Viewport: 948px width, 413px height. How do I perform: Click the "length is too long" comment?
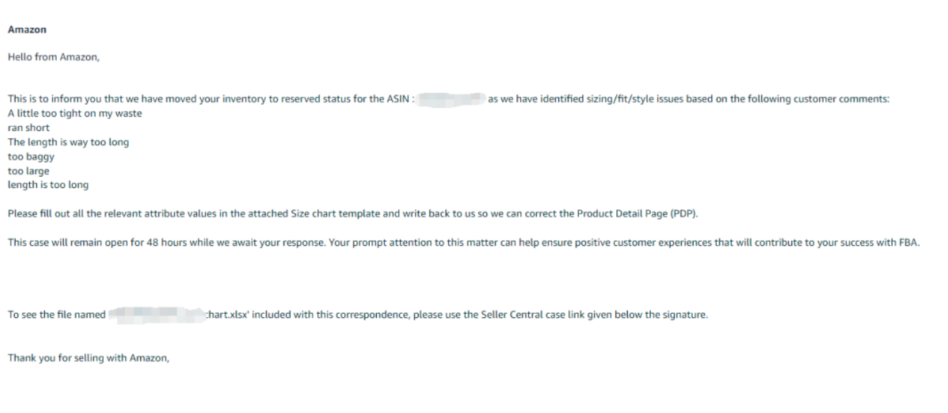tap(48, 185)
